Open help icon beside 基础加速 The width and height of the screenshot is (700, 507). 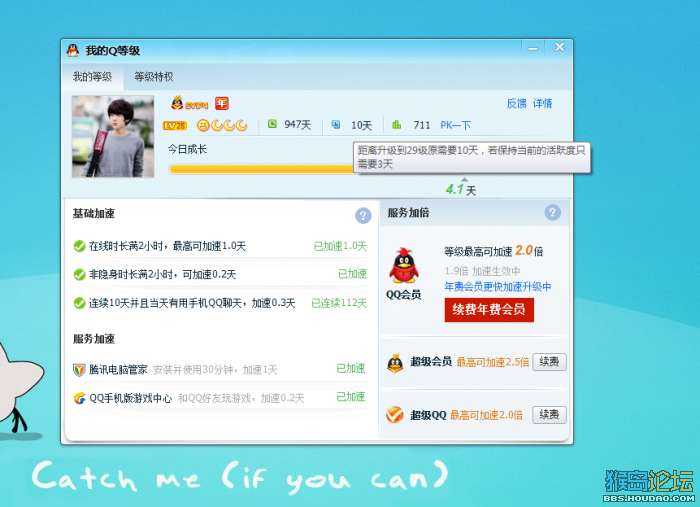[363, 216]
